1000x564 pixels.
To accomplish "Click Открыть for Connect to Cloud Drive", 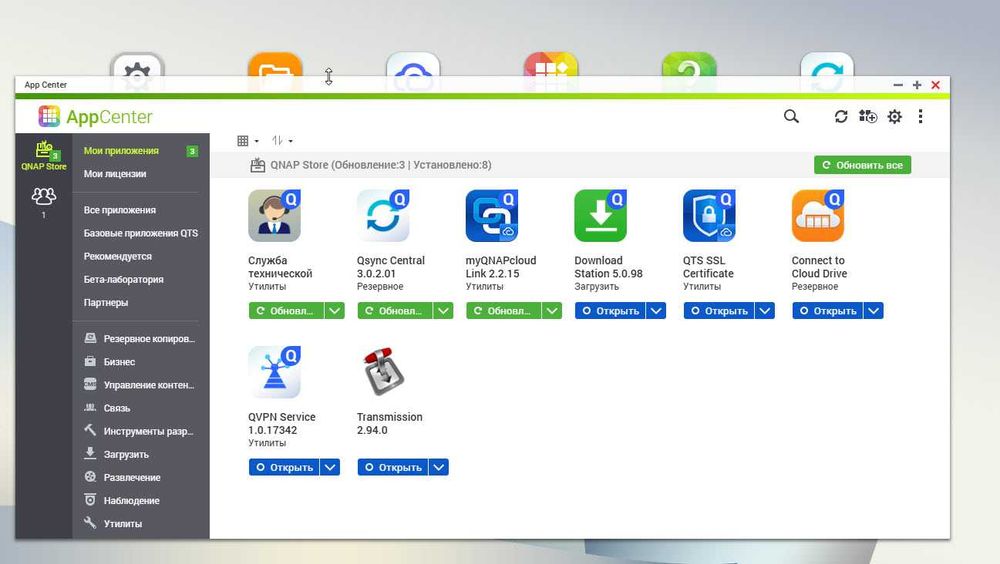I will click(x=828, y=311).
